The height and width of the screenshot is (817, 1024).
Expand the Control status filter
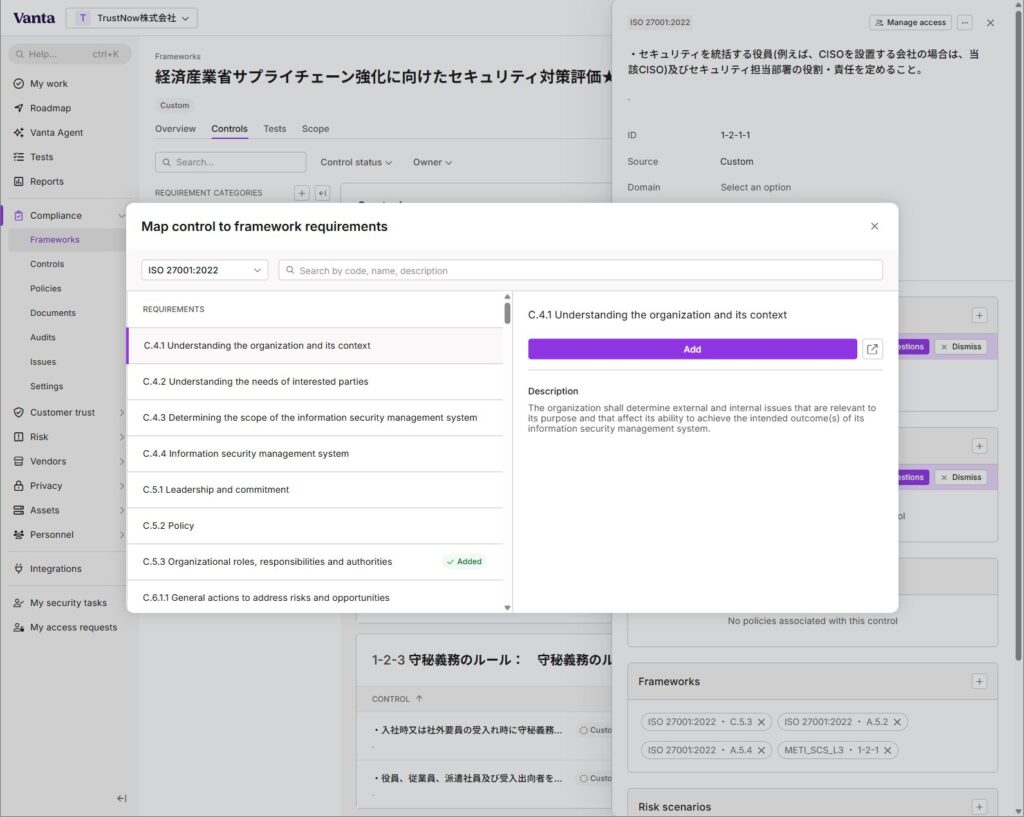(x=356, y=162)
